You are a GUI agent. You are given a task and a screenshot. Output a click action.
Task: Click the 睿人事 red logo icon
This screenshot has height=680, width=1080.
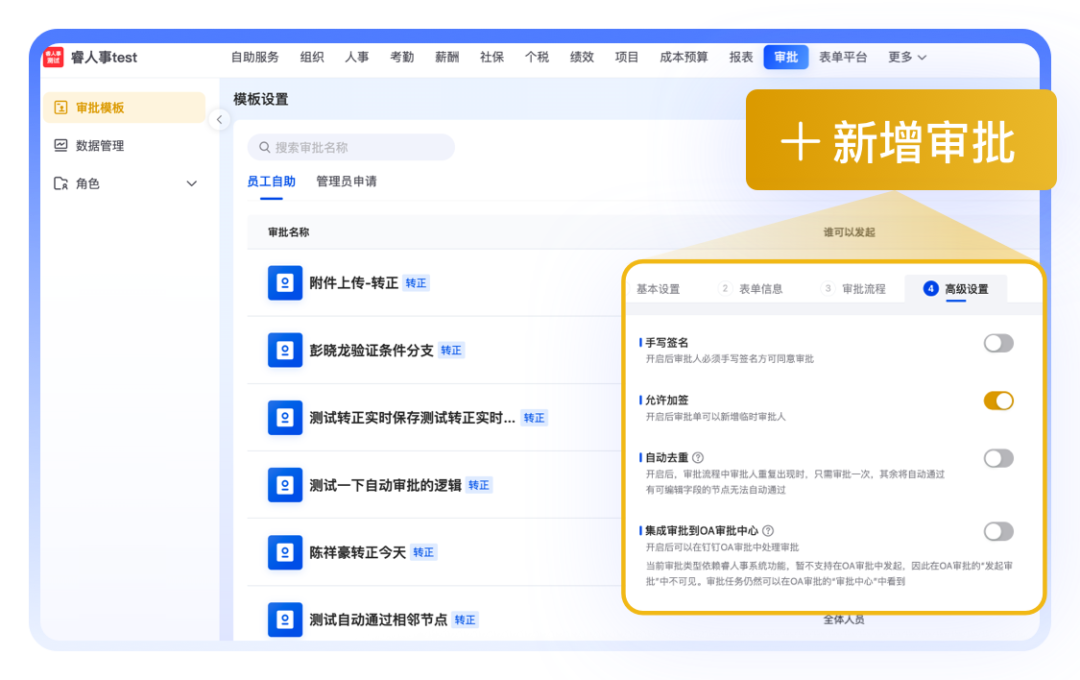click(53, 57)
